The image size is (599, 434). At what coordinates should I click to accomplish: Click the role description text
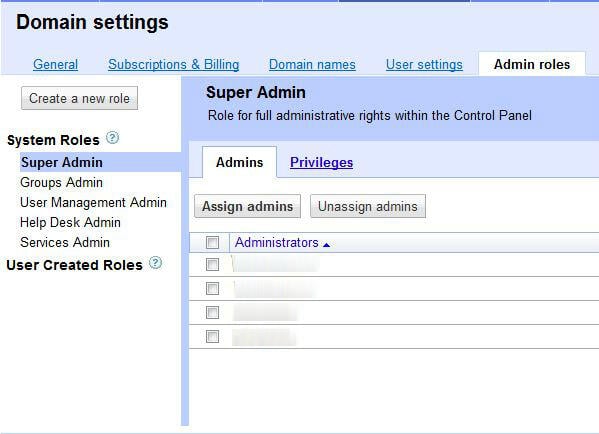point(370,115)
